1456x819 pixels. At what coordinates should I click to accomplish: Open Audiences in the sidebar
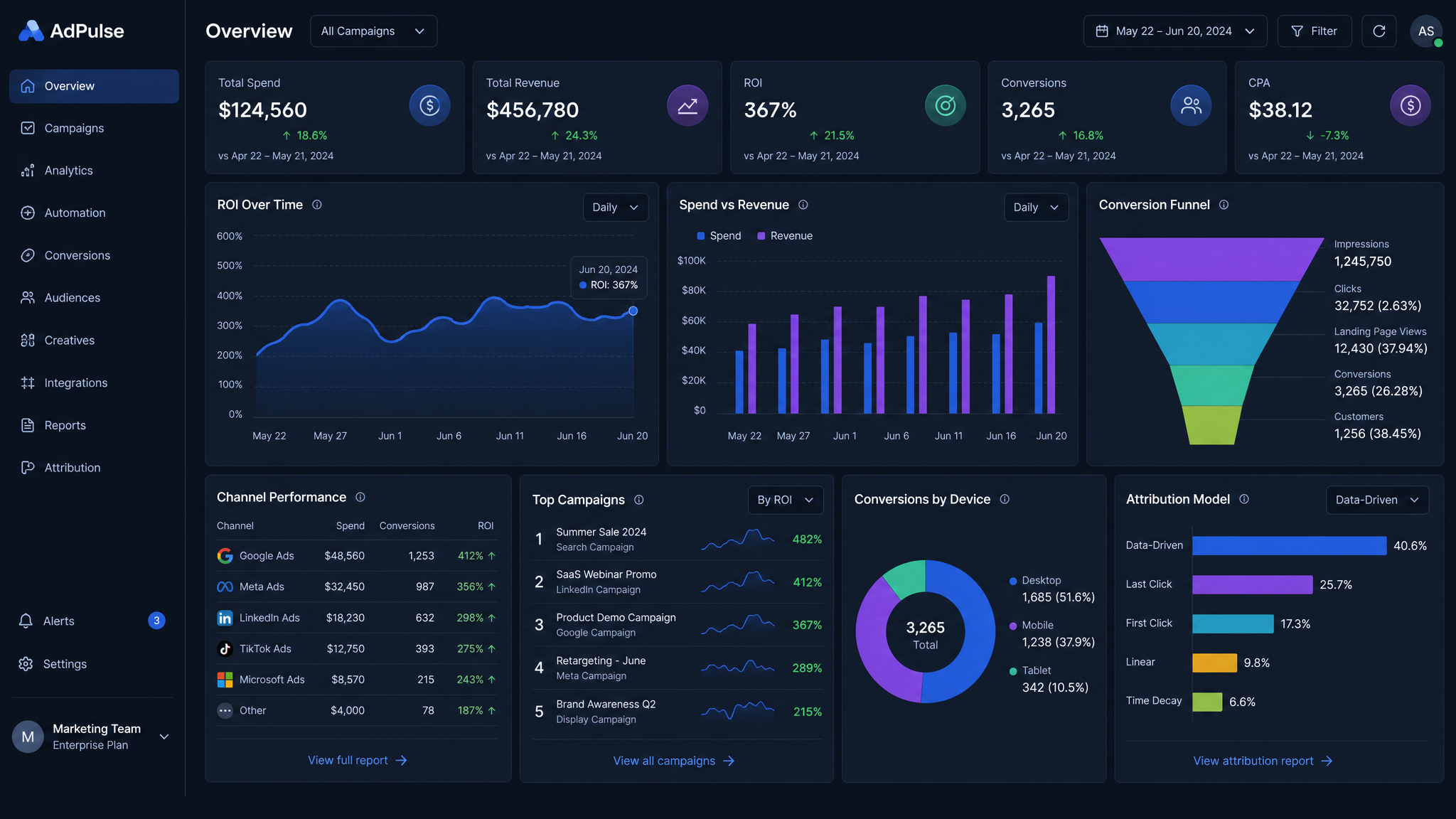94,298
